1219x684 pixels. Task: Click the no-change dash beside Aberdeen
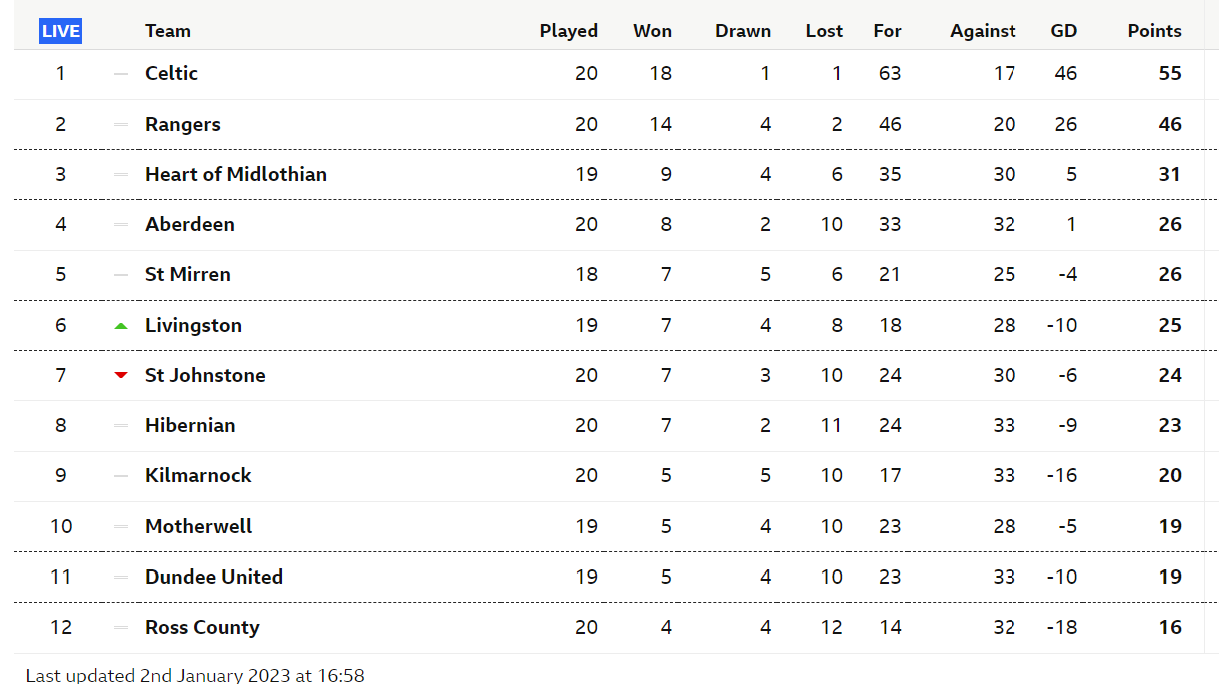pyautogui.click(x=121, y=224)
